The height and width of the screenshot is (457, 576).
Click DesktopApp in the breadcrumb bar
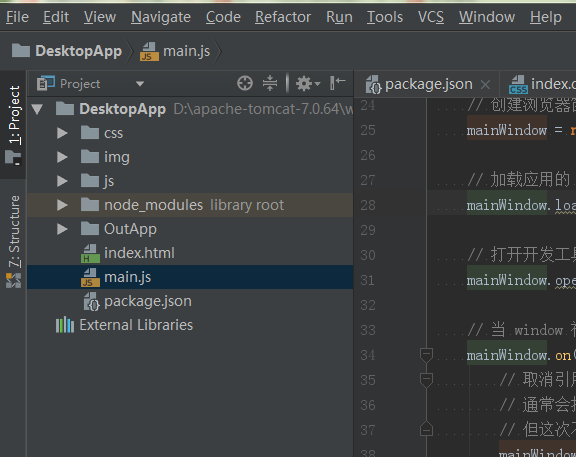pyautogui.click(x=78, y=51)
